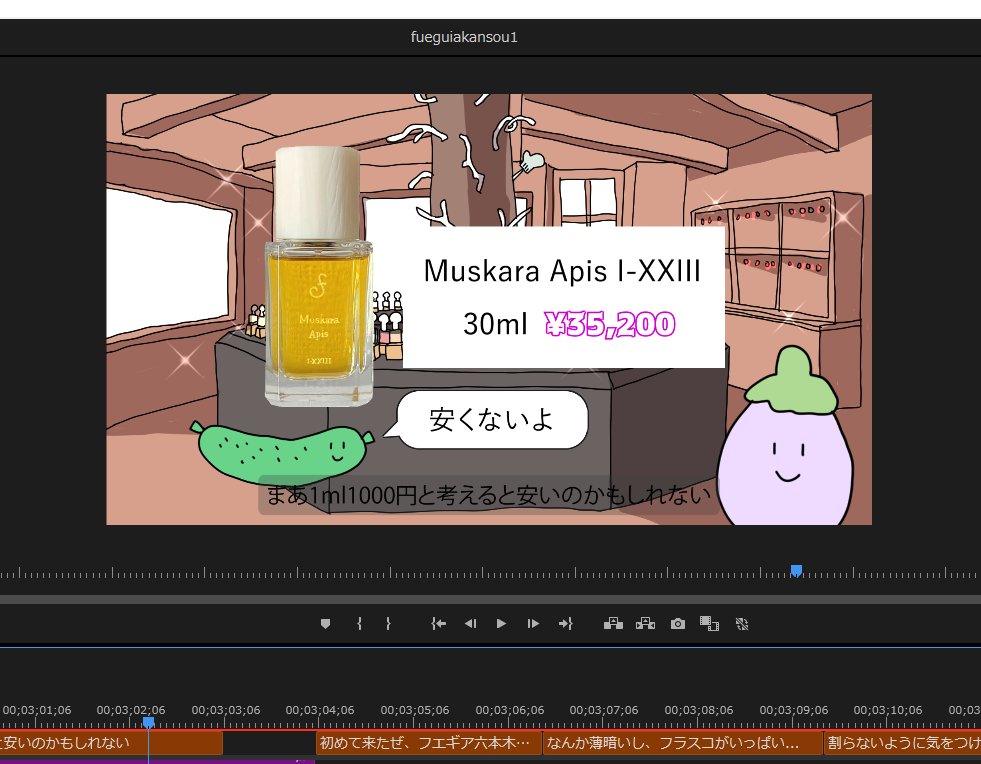Click the Go to In point icon
Viewport: 981px width, 764px height.
[439, 624]
